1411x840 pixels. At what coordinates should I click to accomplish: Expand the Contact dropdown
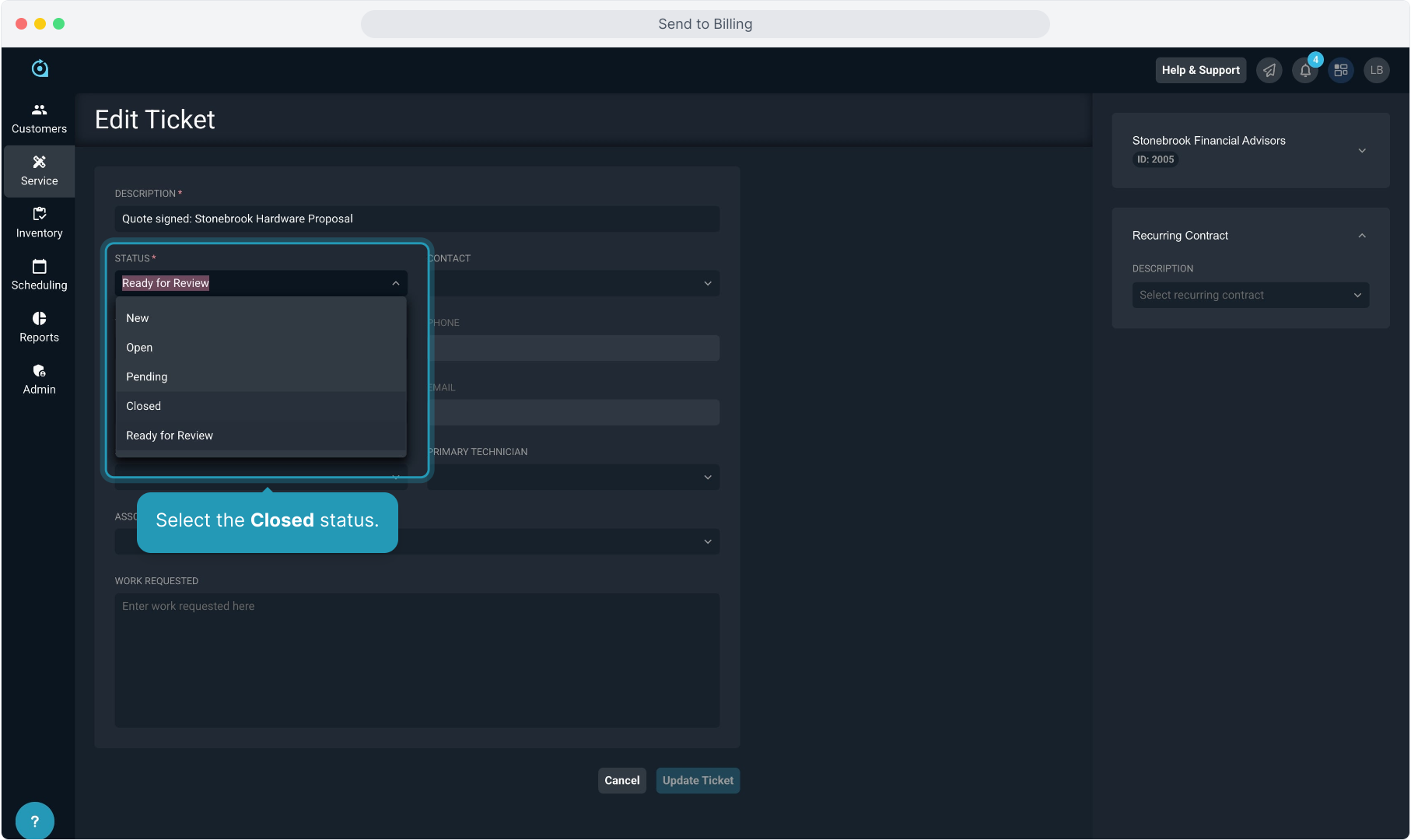(x=574, y=283)
